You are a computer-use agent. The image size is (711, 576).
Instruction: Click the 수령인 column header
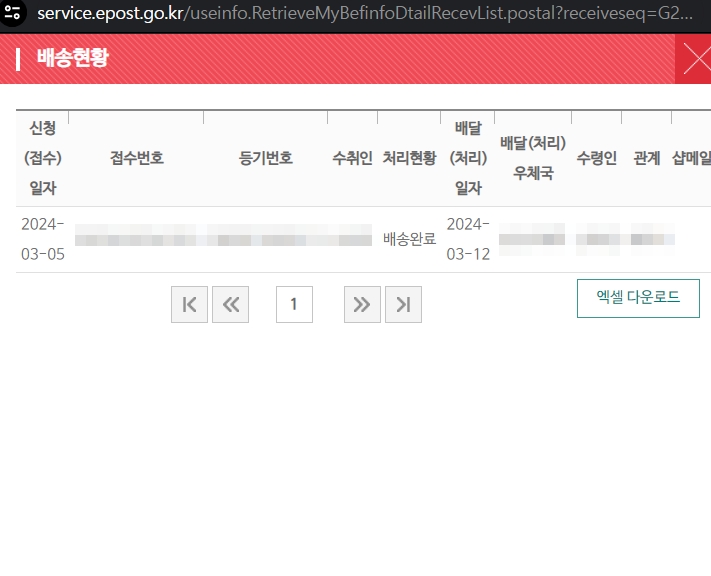tap(596, 158)
